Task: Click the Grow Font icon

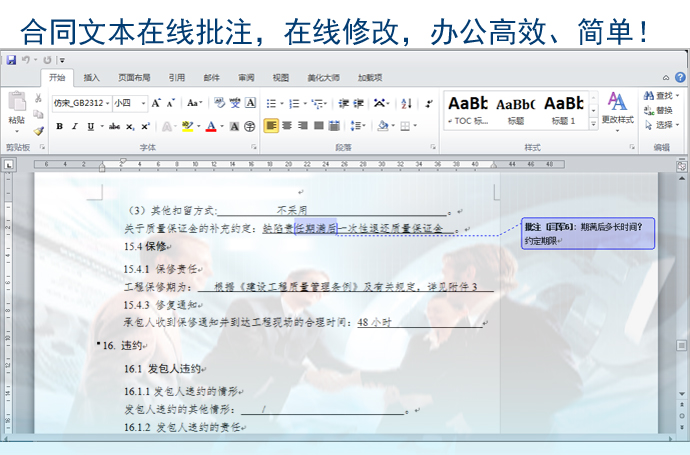Action: [x=155, y=103]
